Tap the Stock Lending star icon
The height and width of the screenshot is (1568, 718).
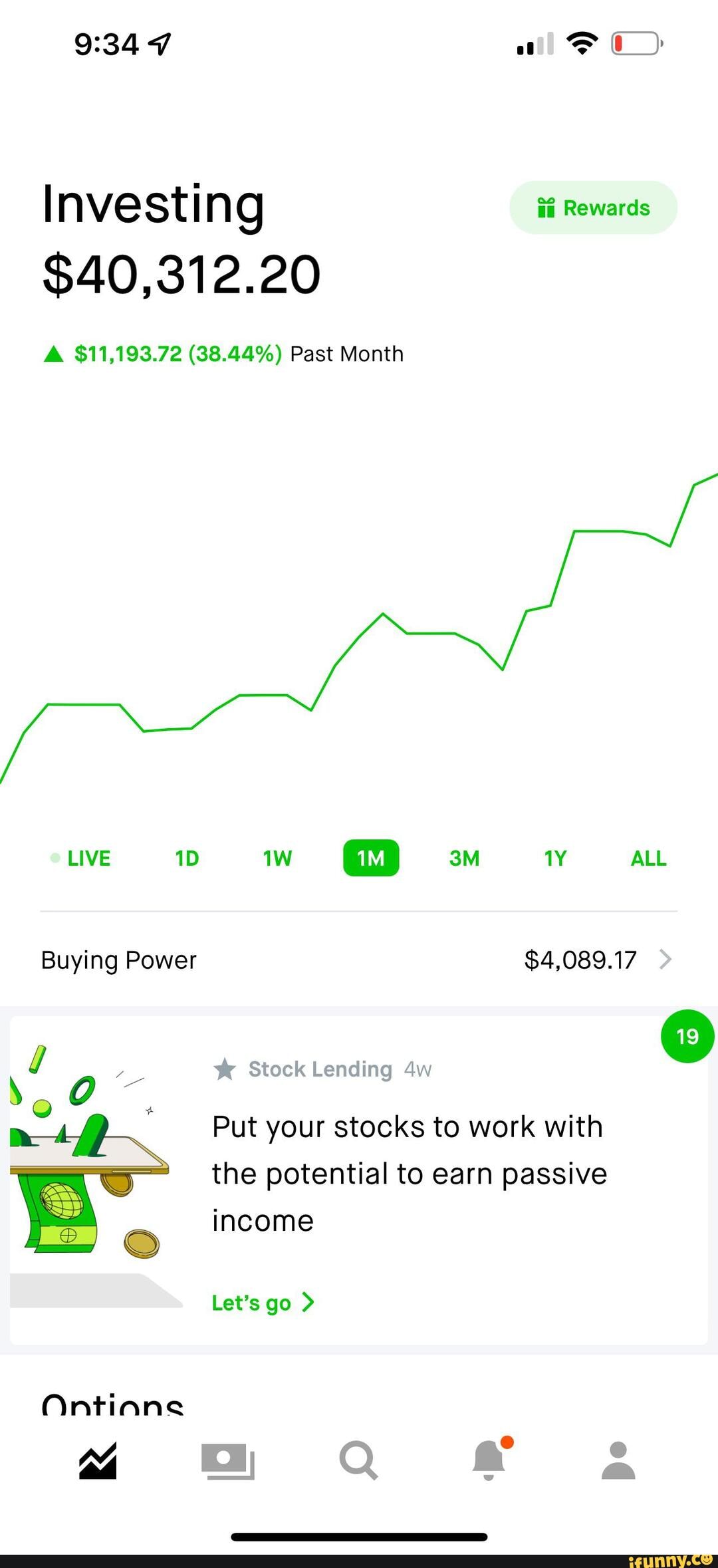coord(225,1069)
